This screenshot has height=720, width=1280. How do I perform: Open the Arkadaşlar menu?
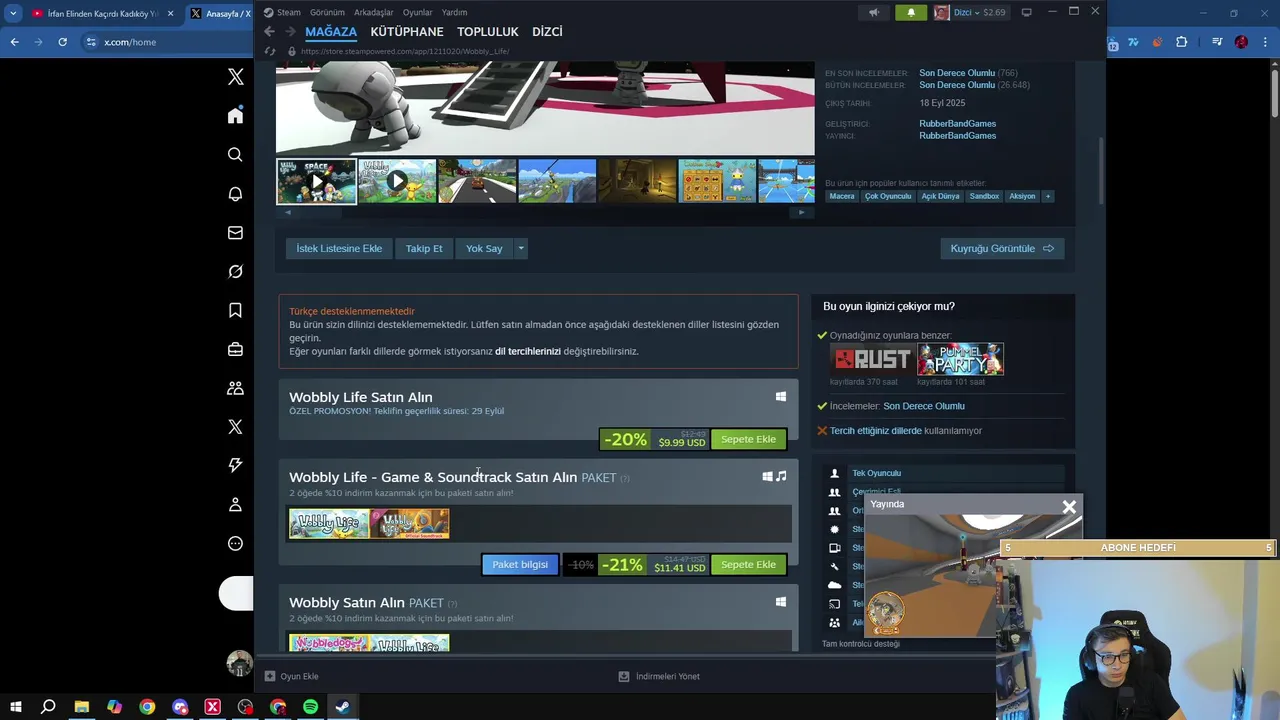click(x=374, y=12)
